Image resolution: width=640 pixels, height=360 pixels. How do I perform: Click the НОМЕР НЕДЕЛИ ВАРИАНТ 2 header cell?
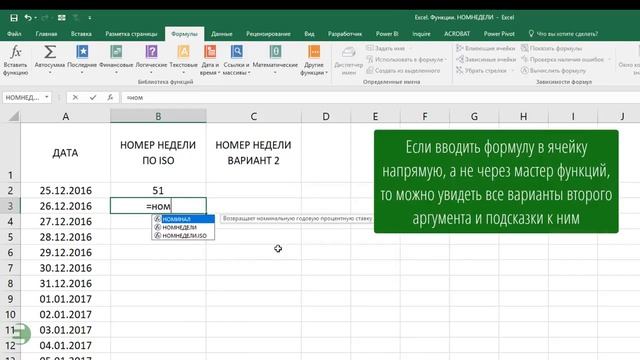pyautogui.click(x=253, y=153)
